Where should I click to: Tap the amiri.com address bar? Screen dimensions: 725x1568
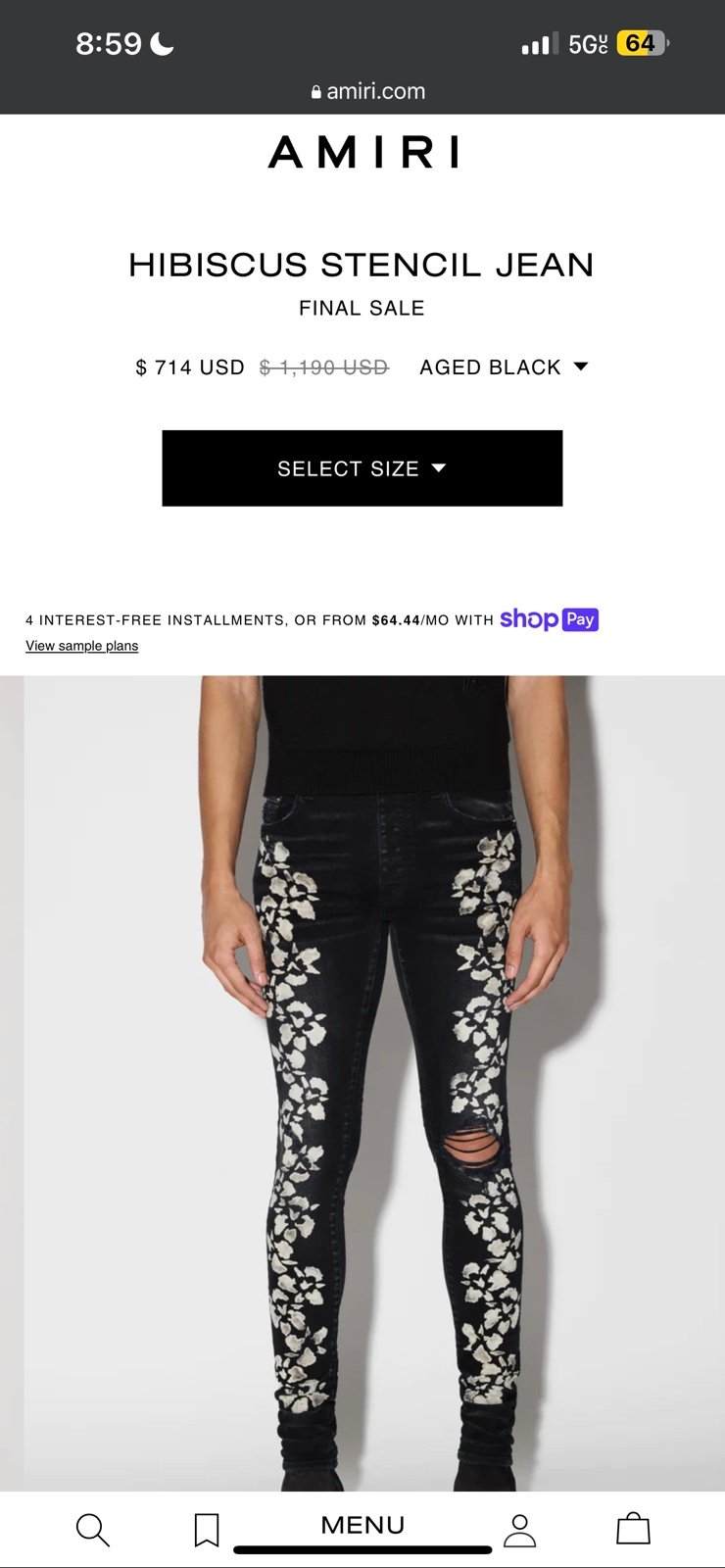point(368,91)
